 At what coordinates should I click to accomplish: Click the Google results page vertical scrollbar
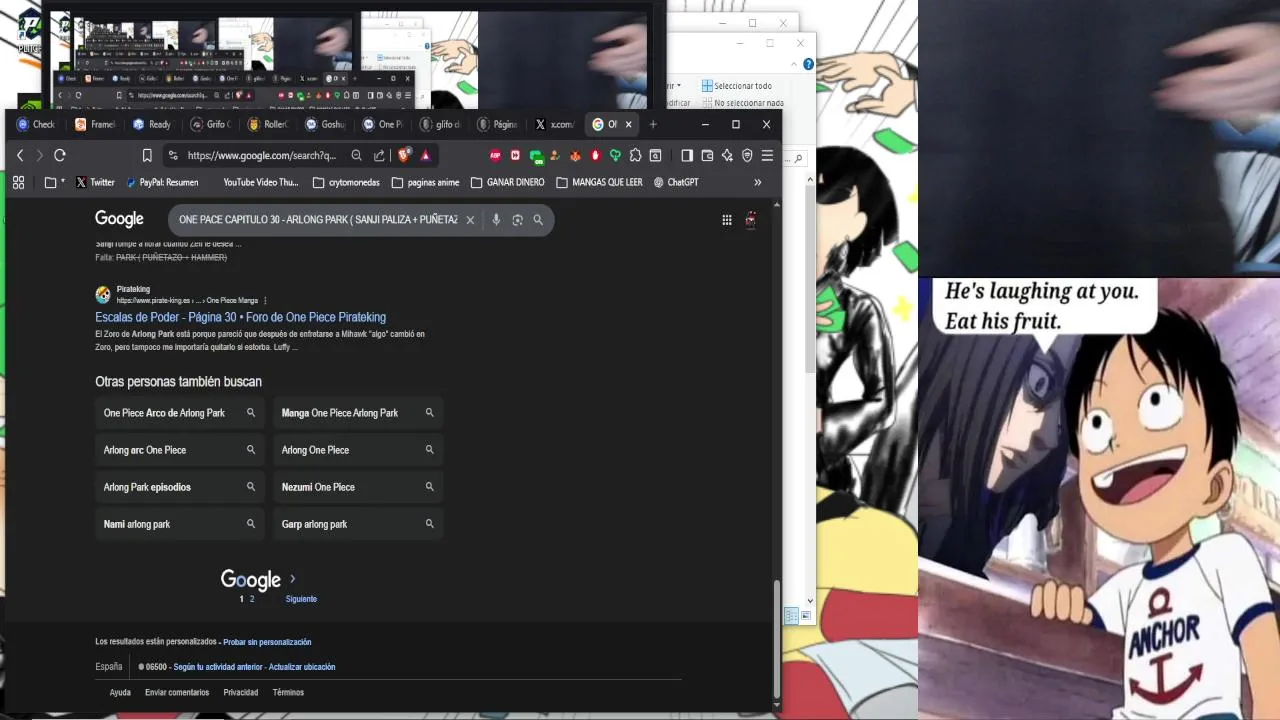click(776, 639)
